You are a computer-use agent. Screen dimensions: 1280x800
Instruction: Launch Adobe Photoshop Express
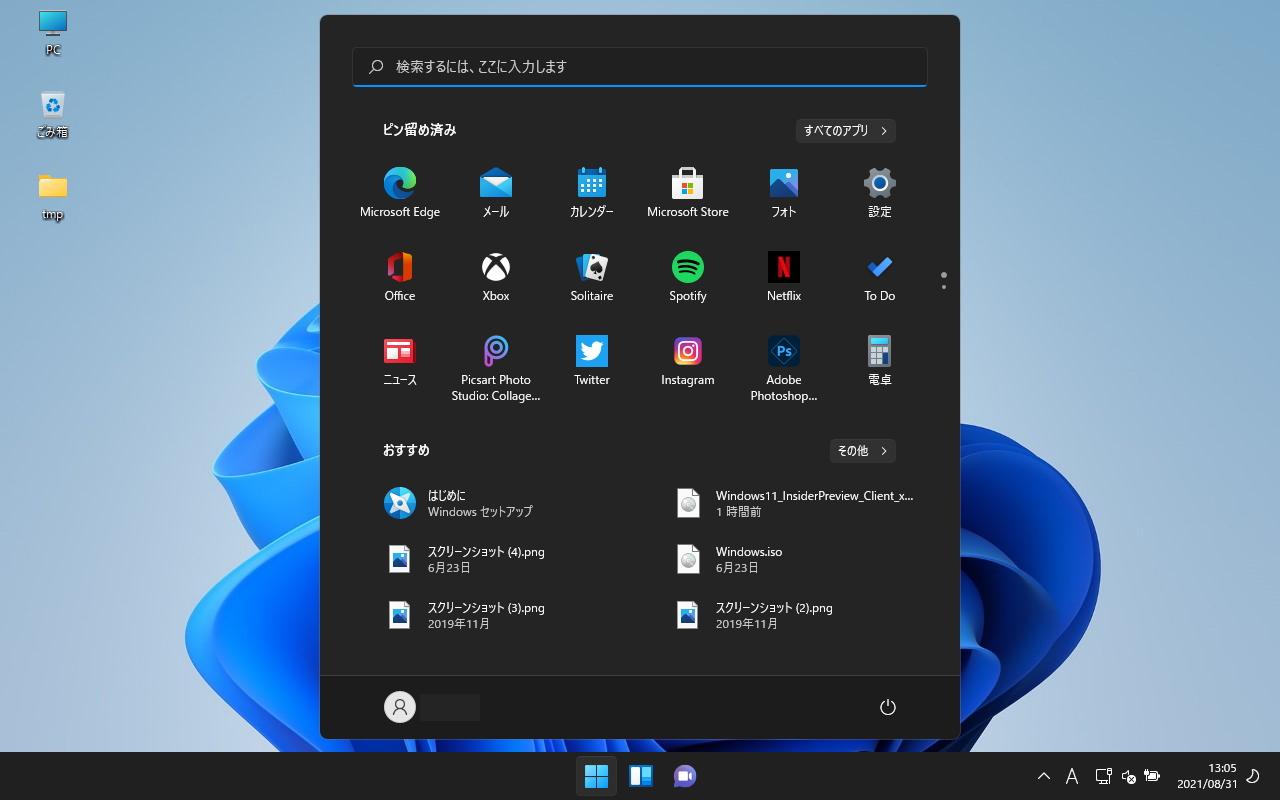[784, 368]
